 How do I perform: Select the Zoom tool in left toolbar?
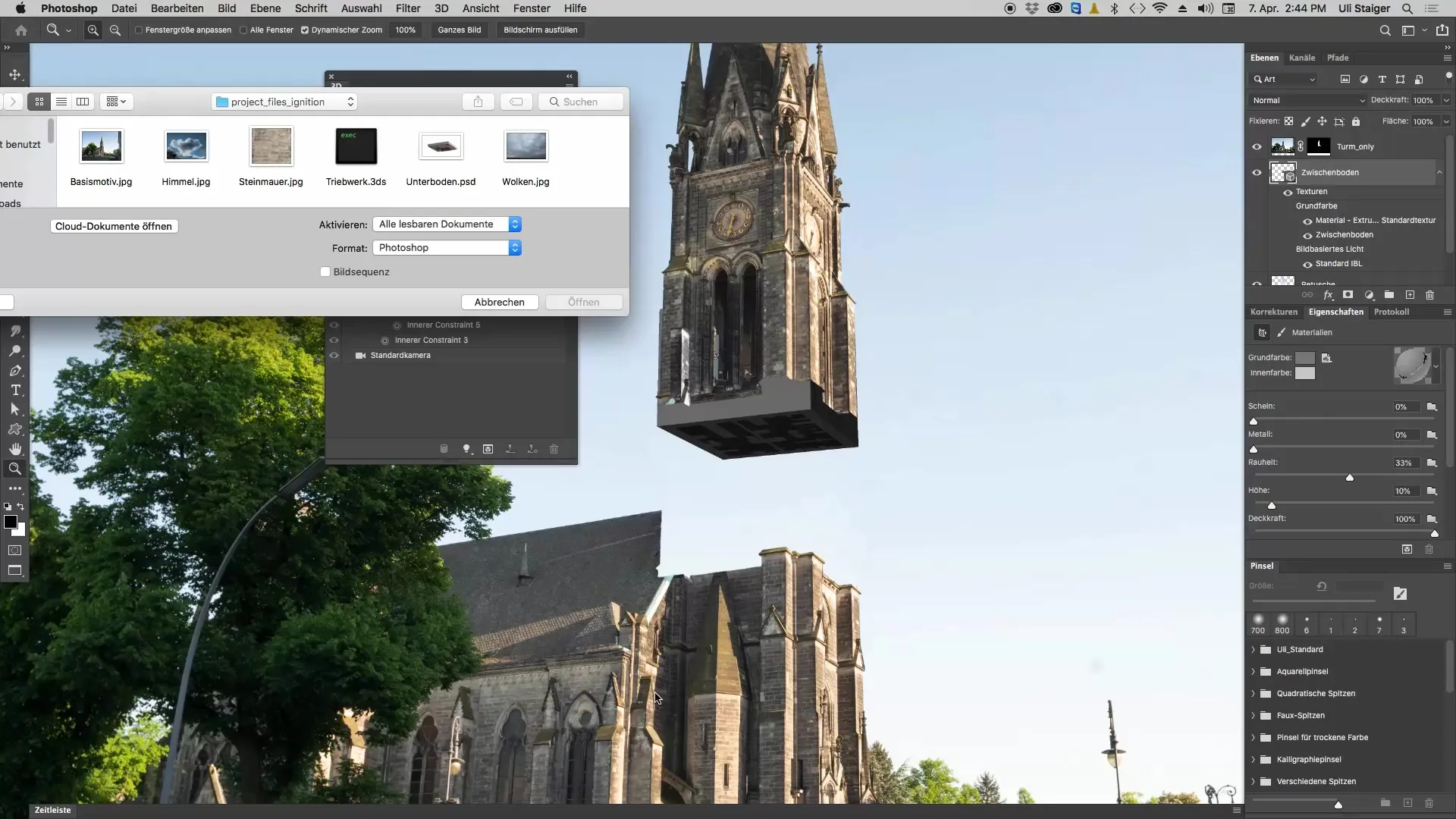[x=15, y=469]
